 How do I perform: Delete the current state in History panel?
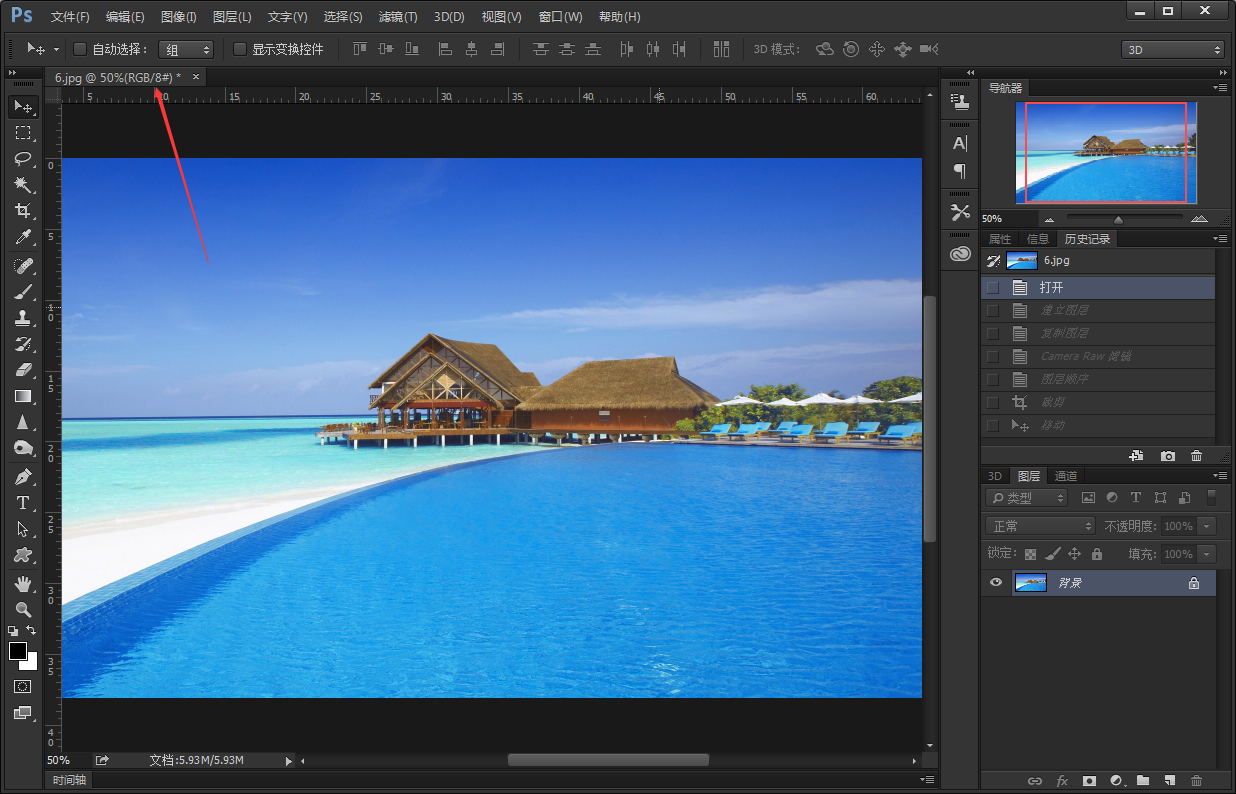pos(1197,456)
